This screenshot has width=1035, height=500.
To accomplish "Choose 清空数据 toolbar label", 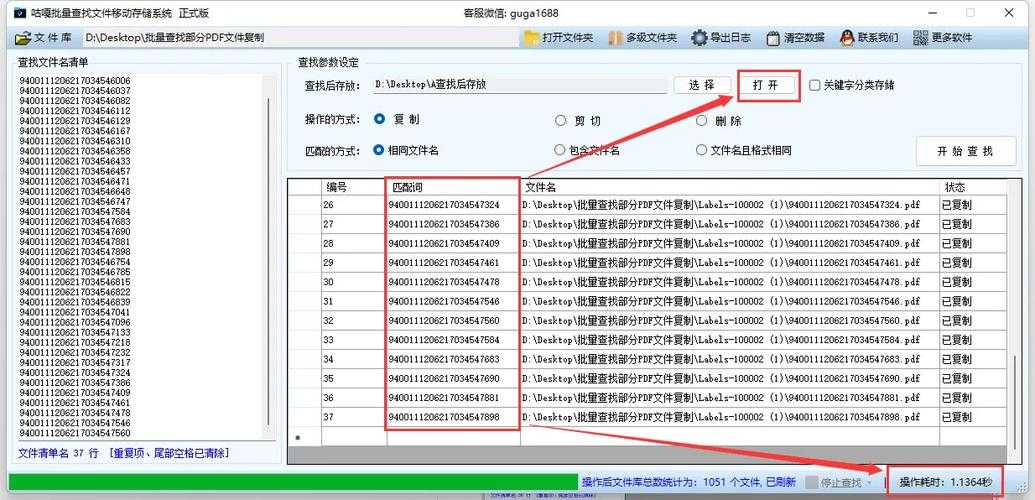I will 804,38.
